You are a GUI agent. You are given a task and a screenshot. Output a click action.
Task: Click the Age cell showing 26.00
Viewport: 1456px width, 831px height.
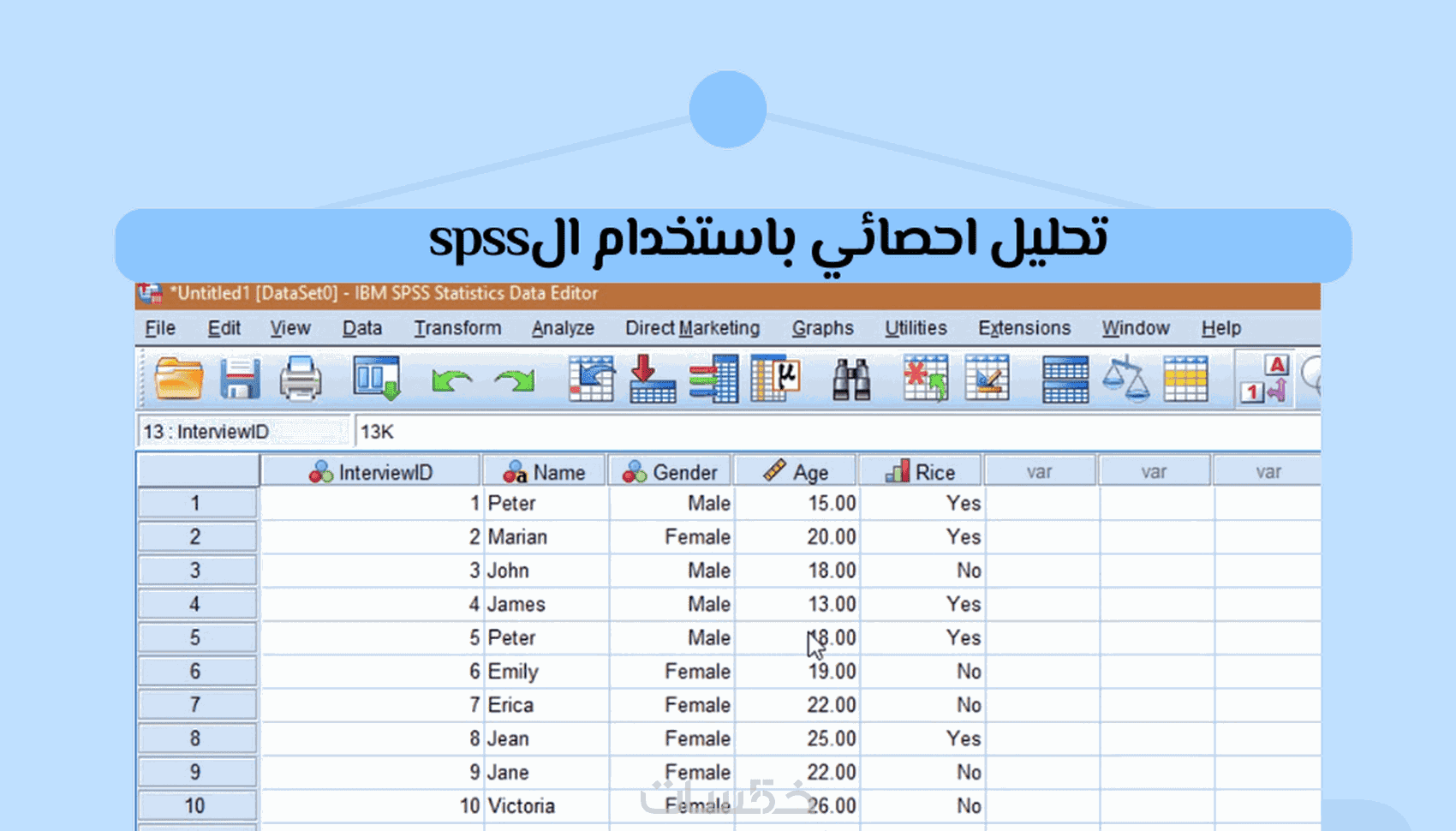click(x=797, y=806)
